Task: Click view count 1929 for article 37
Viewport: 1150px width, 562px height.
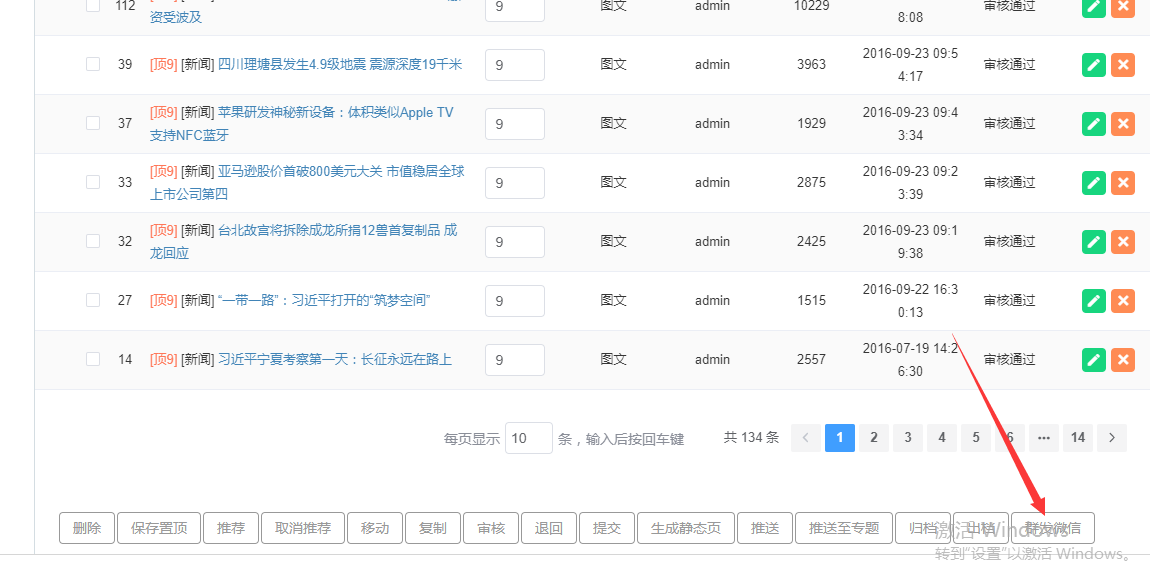Action: pyautogui.click(x=811, y=123)
